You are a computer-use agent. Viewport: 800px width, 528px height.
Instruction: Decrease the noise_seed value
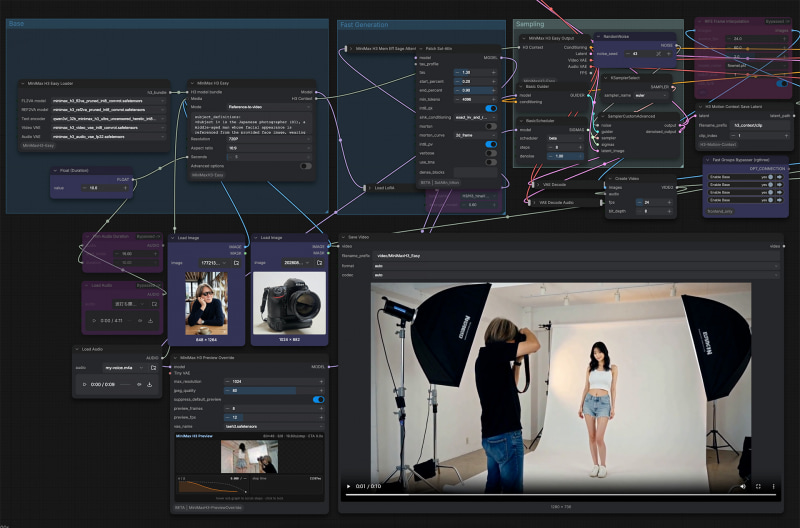(628, 54)
